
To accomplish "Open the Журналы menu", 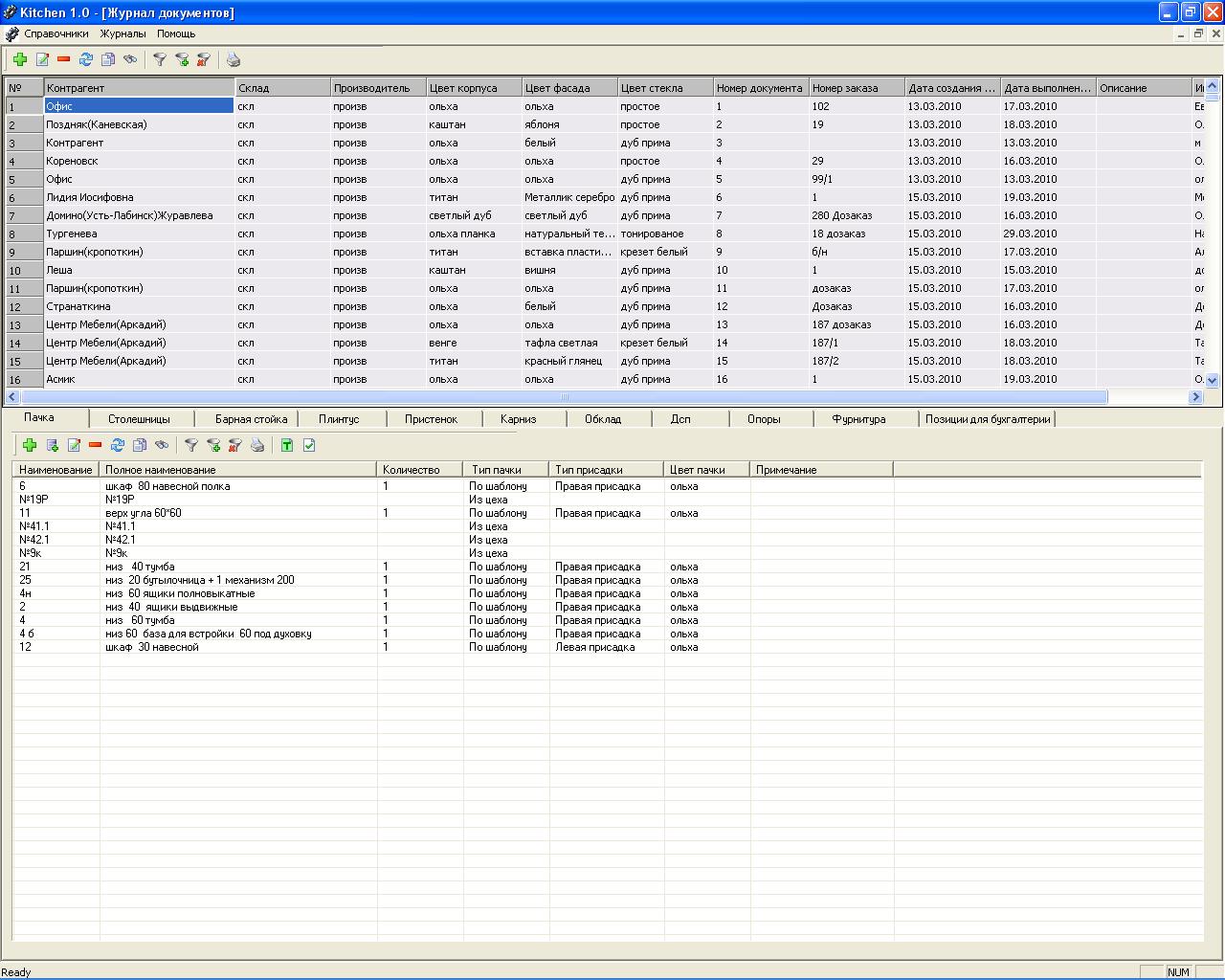I will click(x=122, y=33).
